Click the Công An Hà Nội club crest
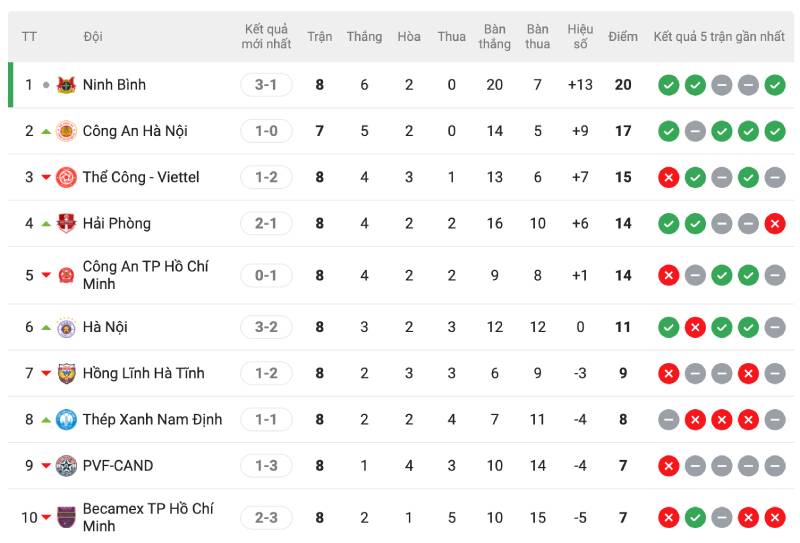Viewport: 800px width, 543px height. (66, 131)
